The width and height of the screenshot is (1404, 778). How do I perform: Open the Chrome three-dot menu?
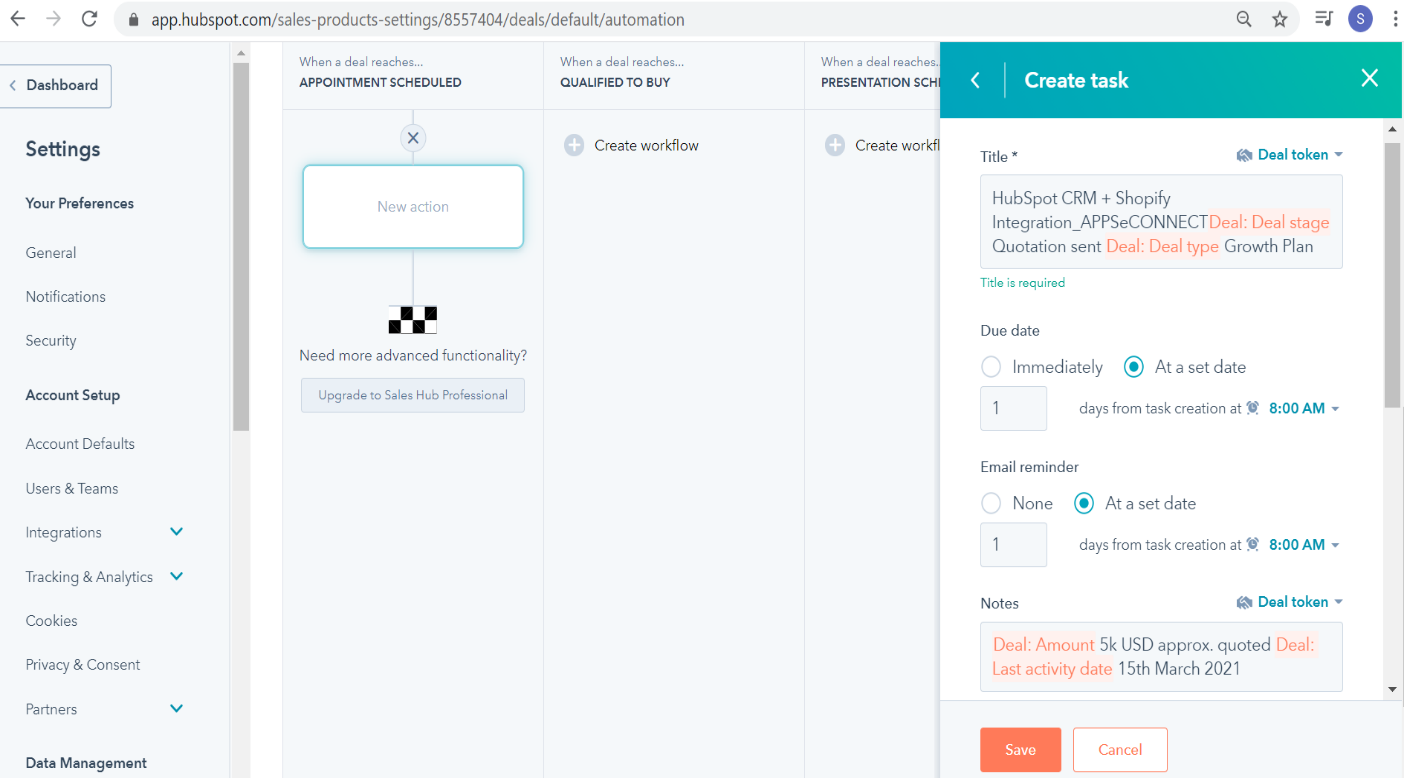click(1394, 19)
